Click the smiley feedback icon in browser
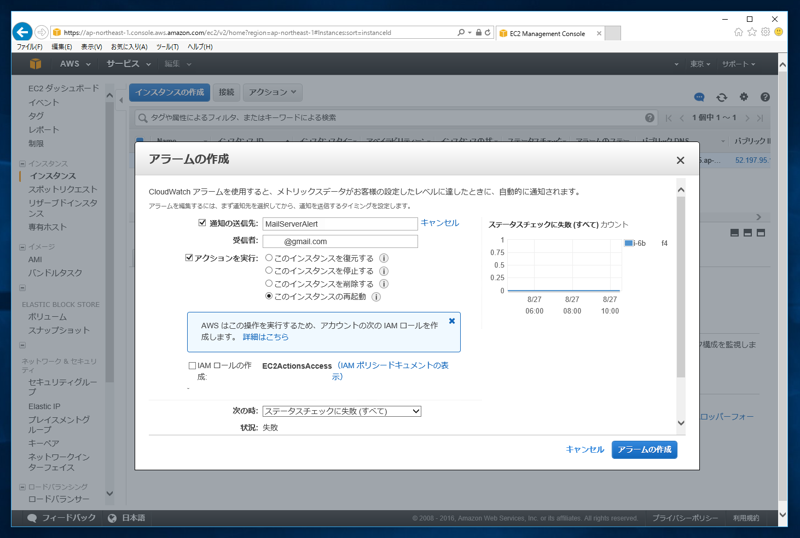The width and height of the screenshot is (800, 538). click(x=779, y=32)
